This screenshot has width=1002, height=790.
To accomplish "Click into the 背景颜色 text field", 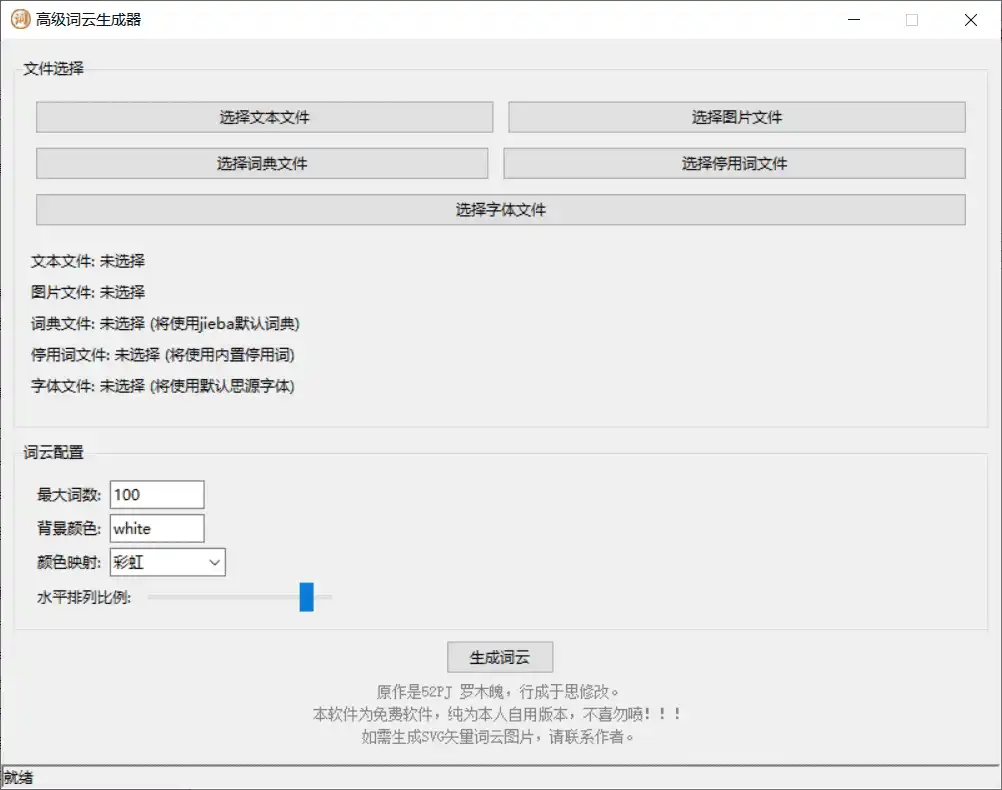I will [x=157, y=529].
